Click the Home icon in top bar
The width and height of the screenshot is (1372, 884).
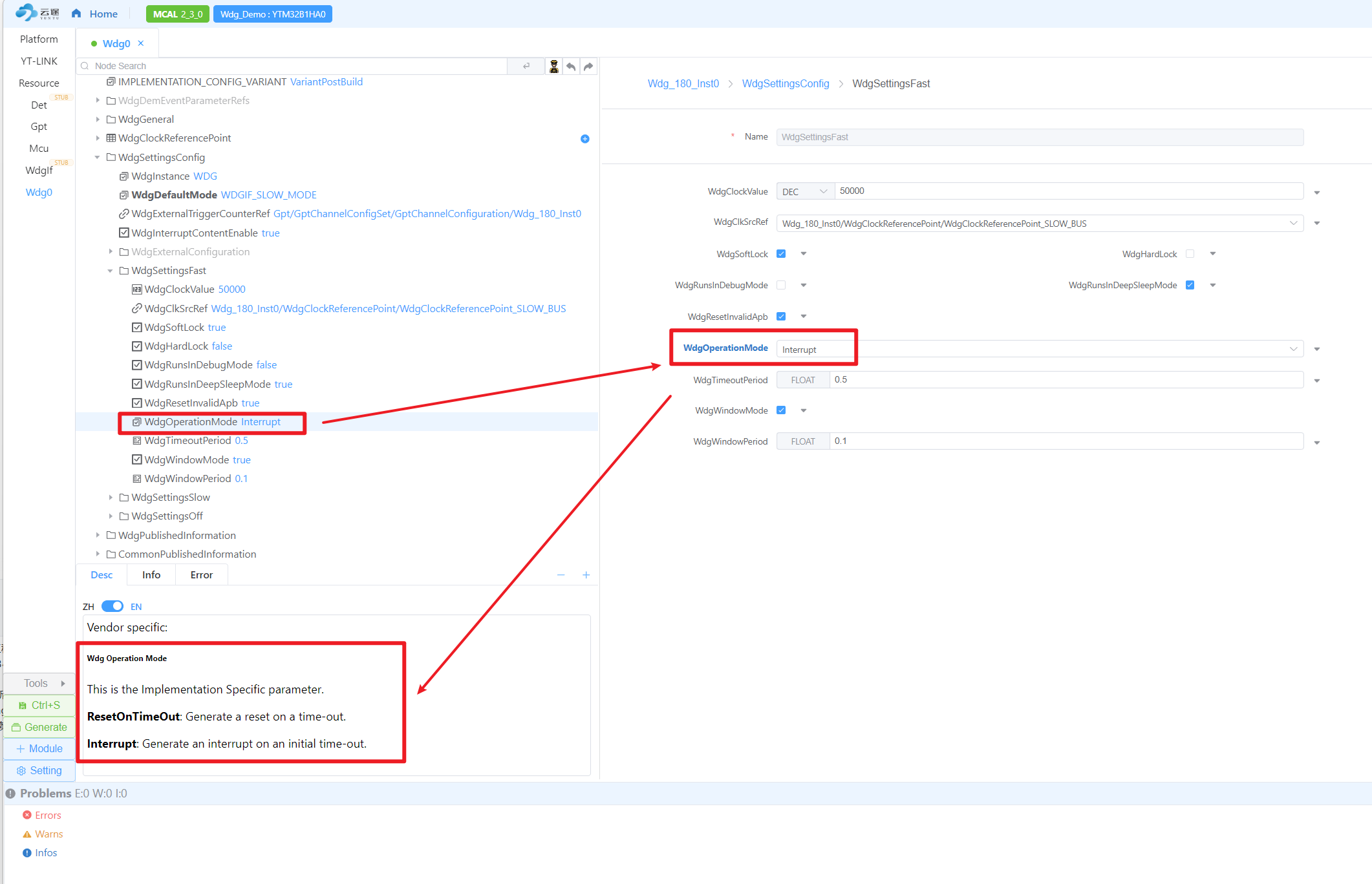(76, 14)
